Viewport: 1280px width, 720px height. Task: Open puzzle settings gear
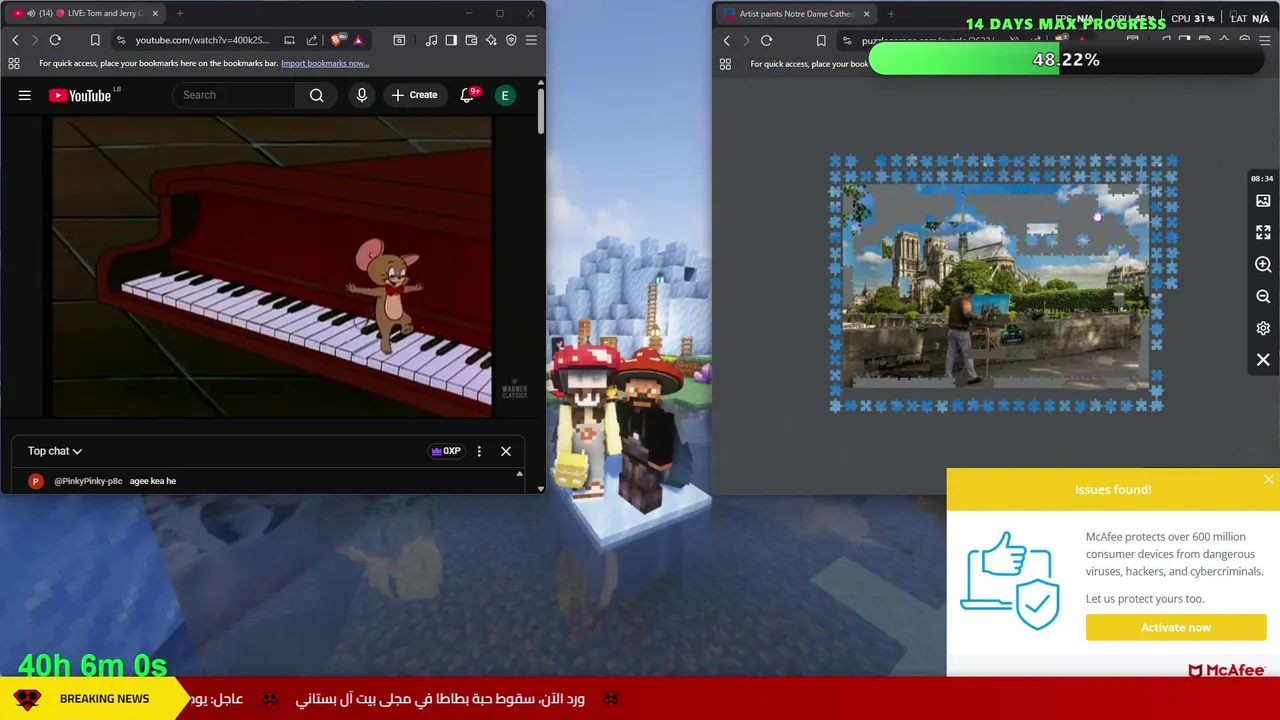click(x=1263, y=328)
